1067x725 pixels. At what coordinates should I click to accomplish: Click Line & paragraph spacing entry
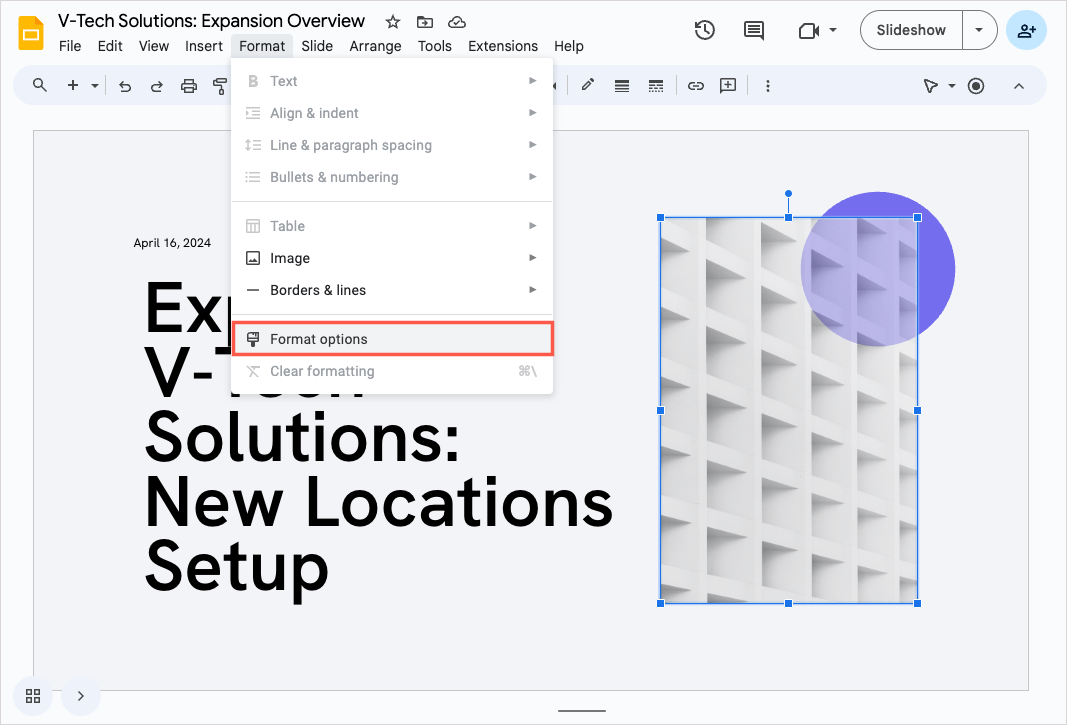tap(392, 145)
